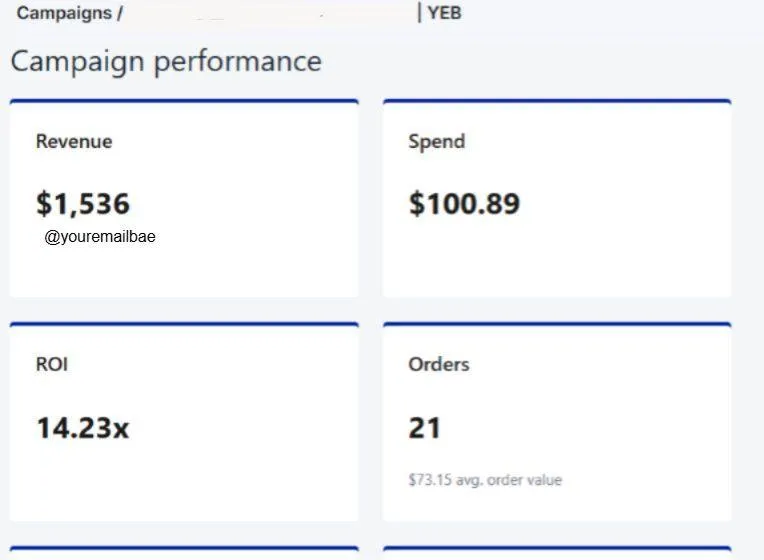Screen dimensions: 764x560
Task: Click the @youremailbae watermark text
Action: click(100, 238)
